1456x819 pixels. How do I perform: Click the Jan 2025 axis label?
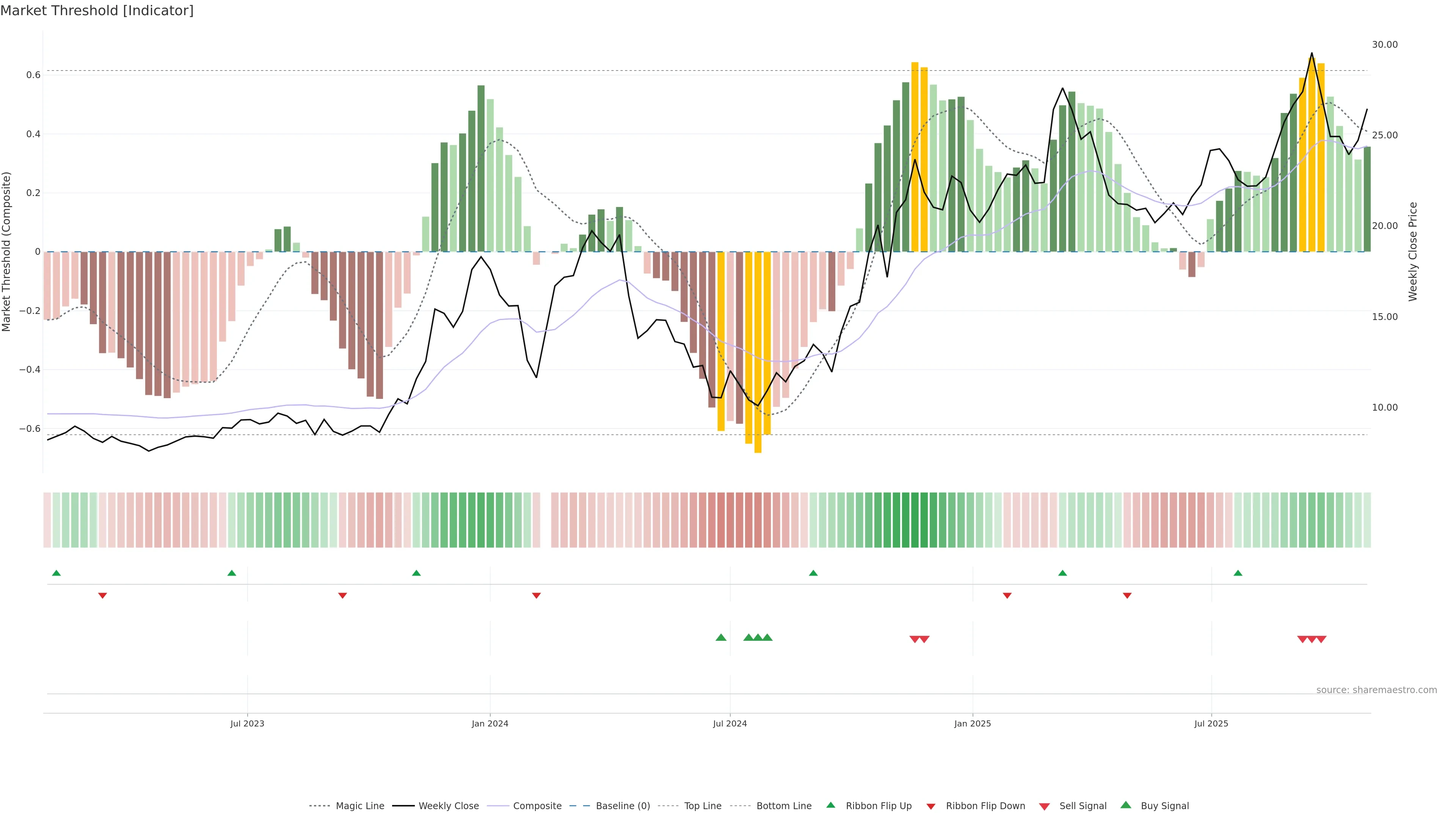[x=972, y=723]
